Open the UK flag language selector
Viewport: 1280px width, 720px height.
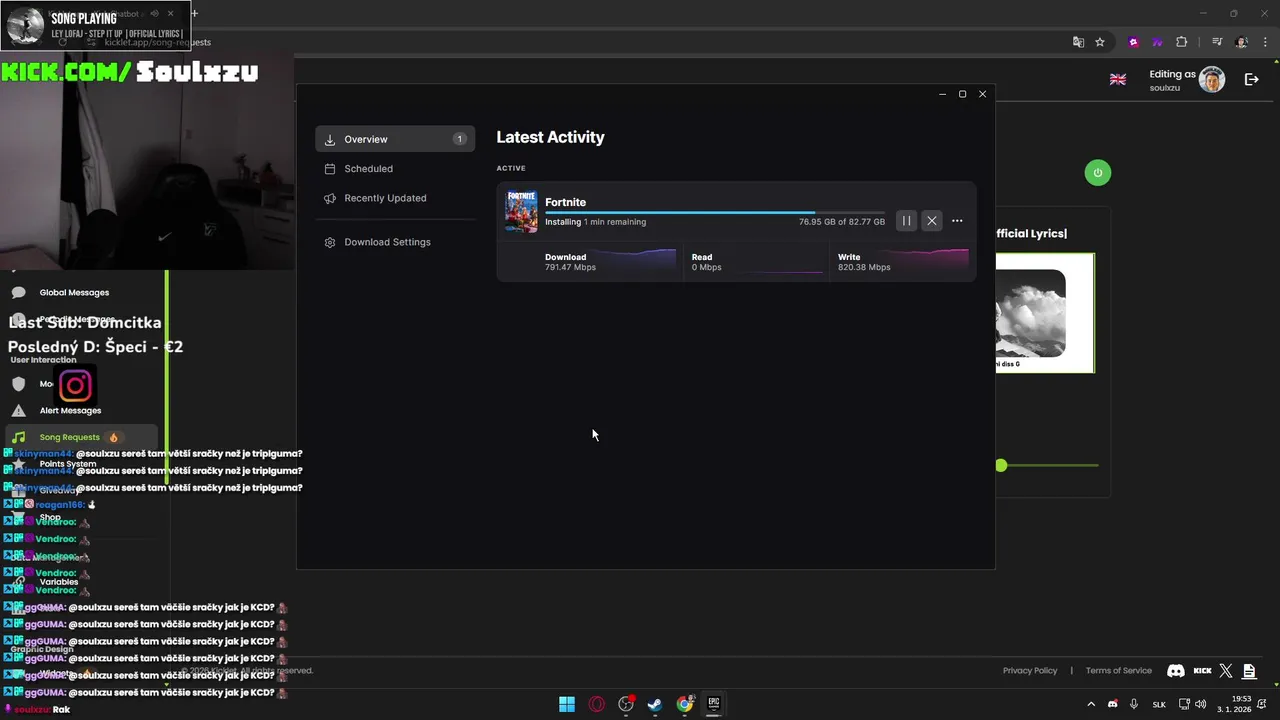(1118, 79)
